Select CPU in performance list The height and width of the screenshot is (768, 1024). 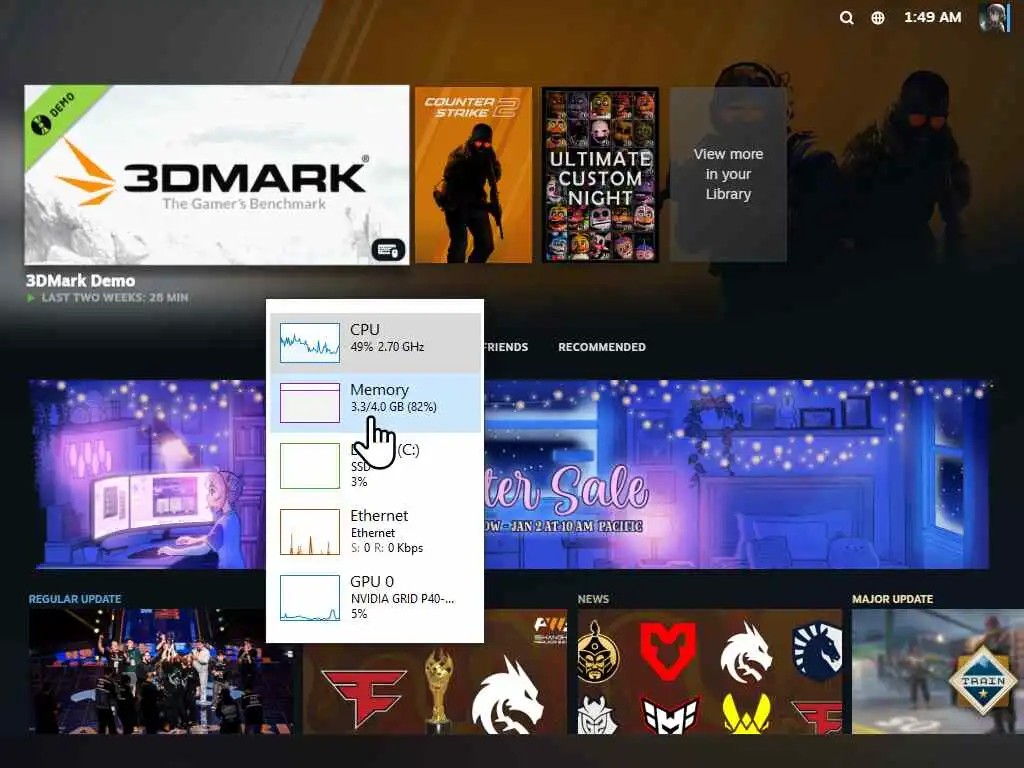pos(376,343)
